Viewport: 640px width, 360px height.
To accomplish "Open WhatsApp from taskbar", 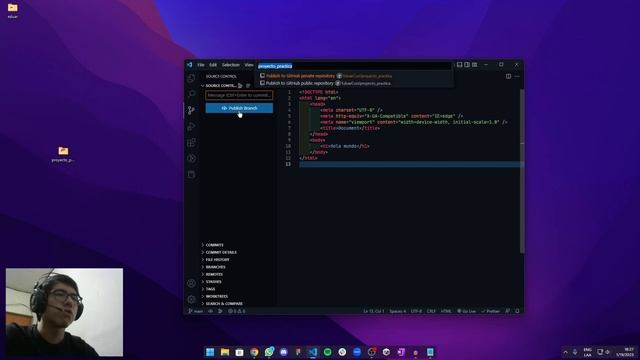I will click(x=269, y=352).
